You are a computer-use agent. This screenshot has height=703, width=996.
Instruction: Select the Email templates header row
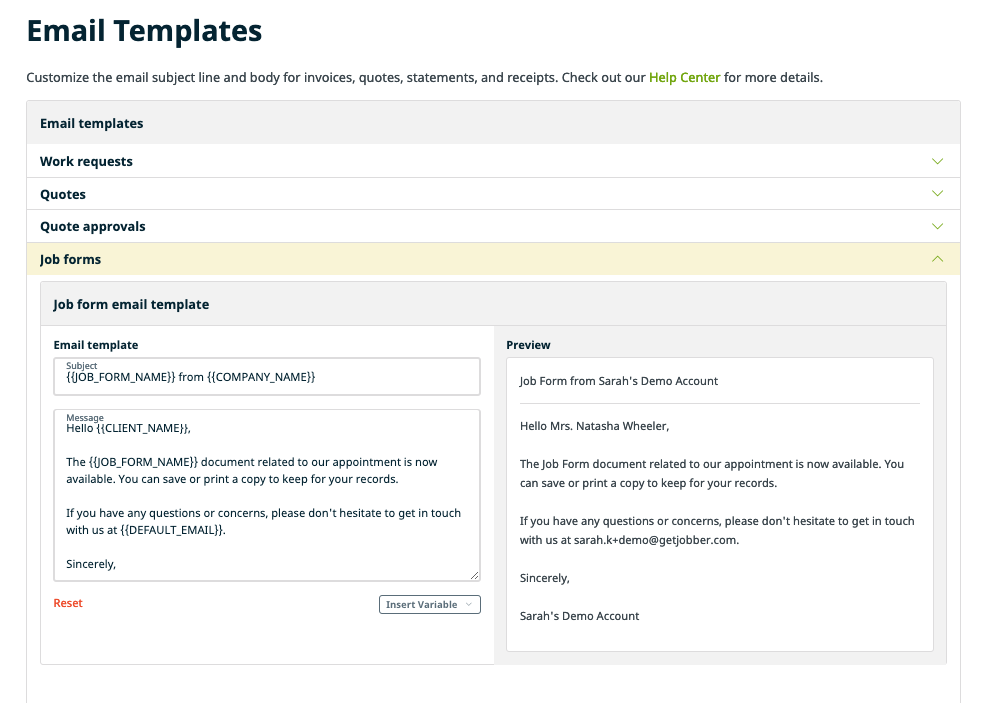tap(91, 123)
